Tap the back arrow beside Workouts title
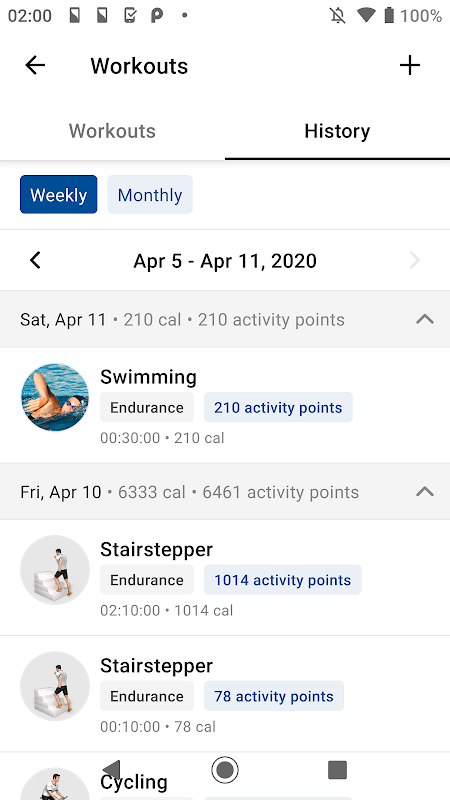This screenshot has width=450, height=800. [35, 65]
